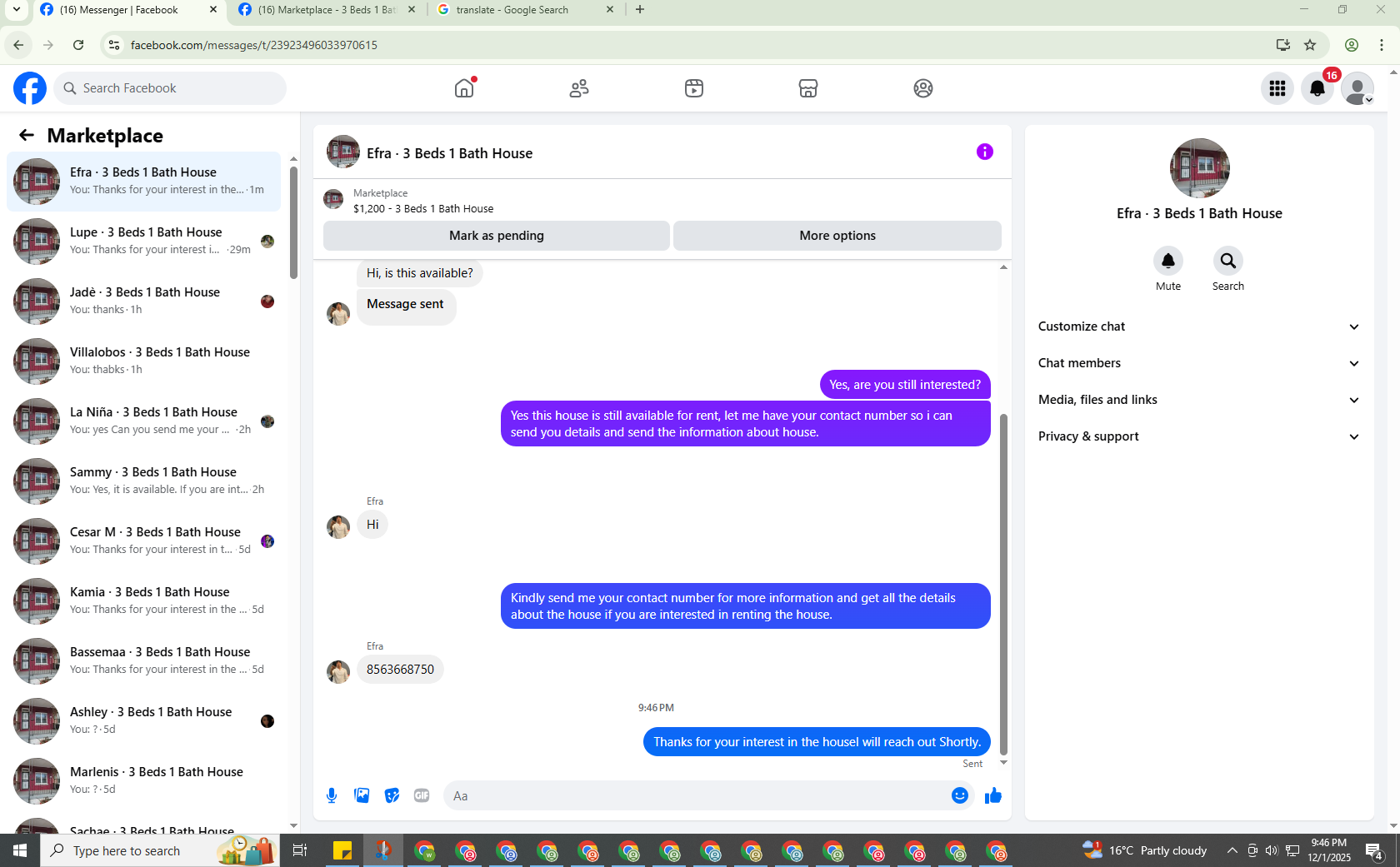Viewport: 1400px width, 867px height.
Task: Open the Windows notification center
Action: point(1374,850)
